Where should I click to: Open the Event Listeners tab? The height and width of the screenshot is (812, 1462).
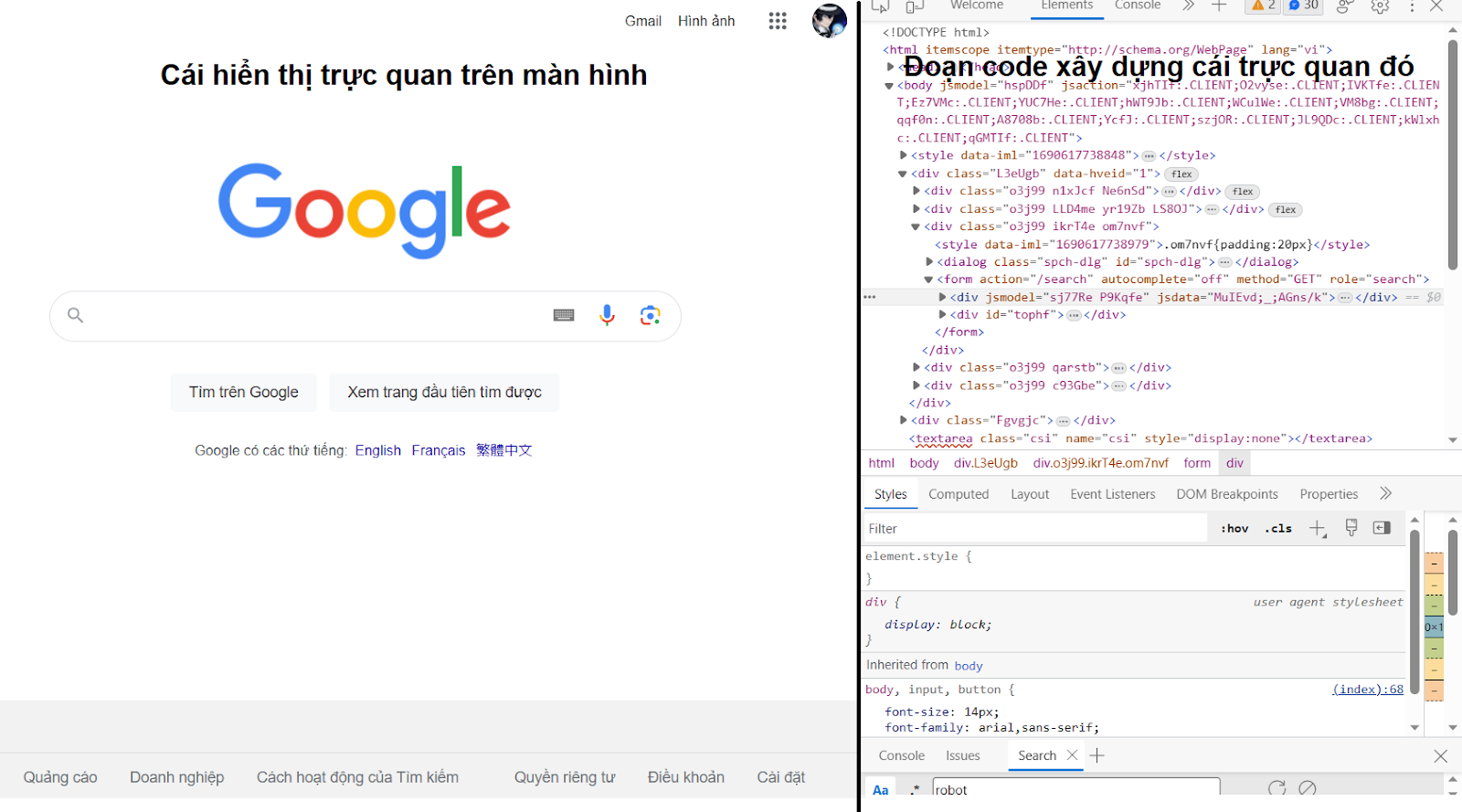(1113, 494)
